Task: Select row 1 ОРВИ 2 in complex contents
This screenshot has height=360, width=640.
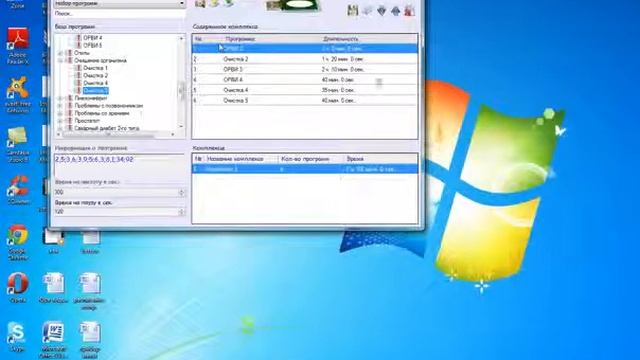Action: coord(305,48)
